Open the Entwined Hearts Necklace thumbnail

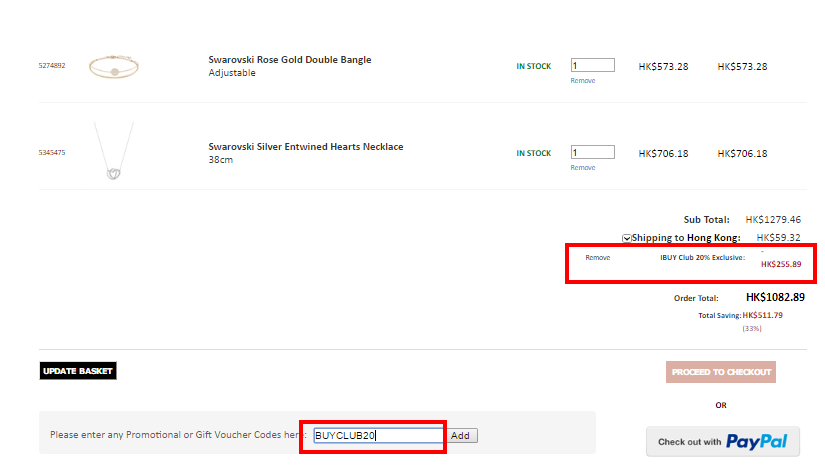[x=114, y=151]
